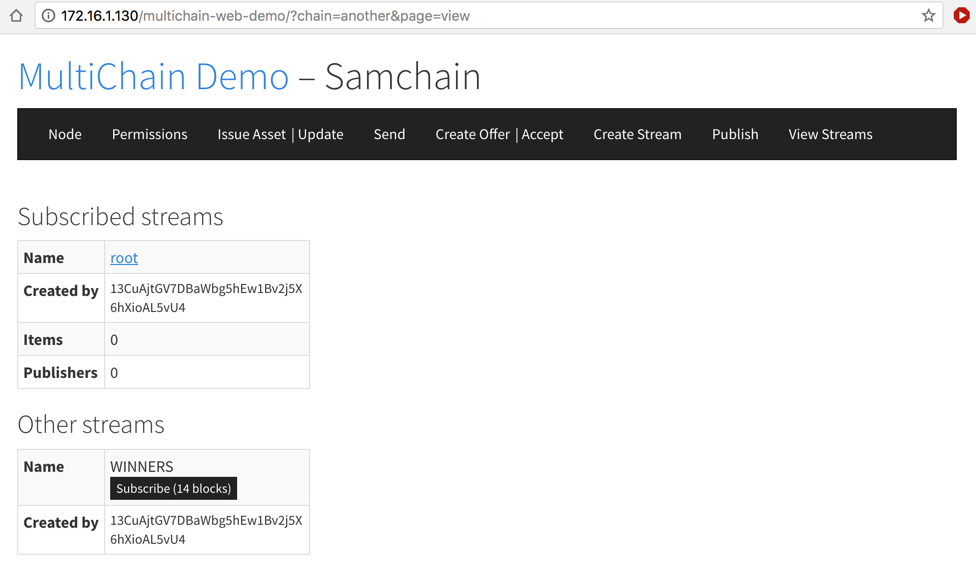Open the root stream link

[x=124, y=258]
